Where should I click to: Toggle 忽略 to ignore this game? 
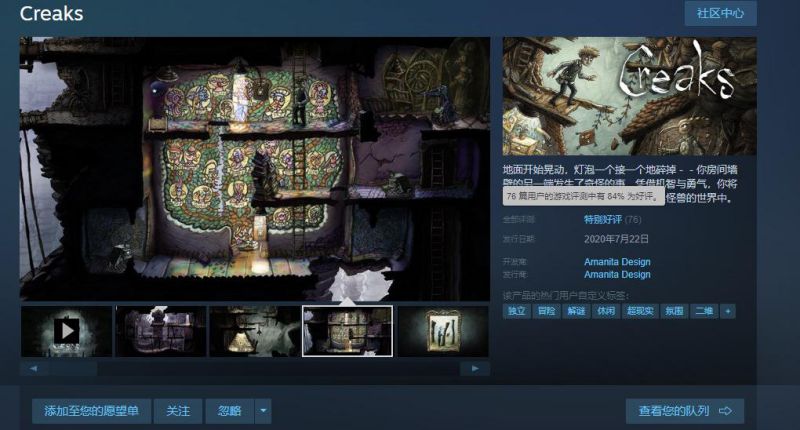229,411
